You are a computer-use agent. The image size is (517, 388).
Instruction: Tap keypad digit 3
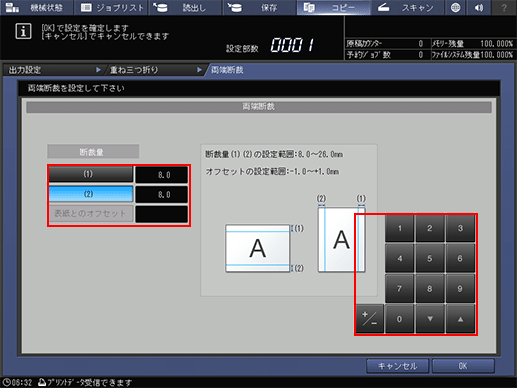460,228
